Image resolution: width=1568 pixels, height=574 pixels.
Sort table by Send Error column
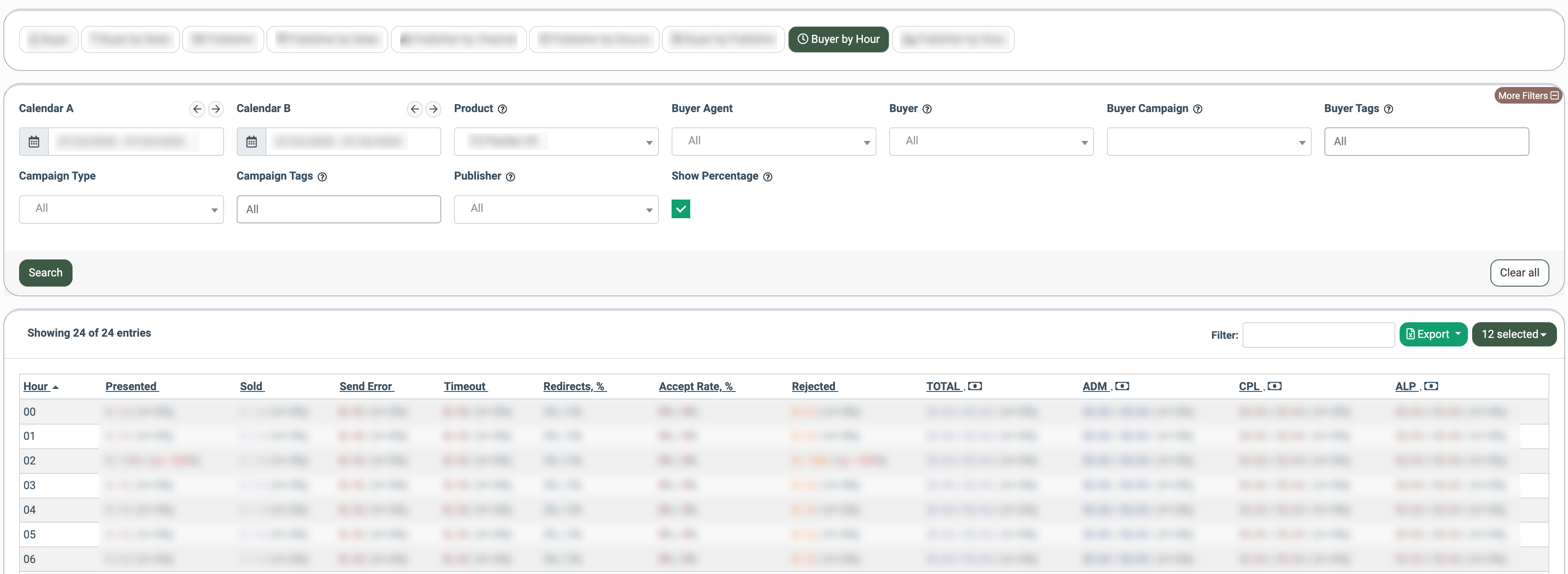coord(366,386)
